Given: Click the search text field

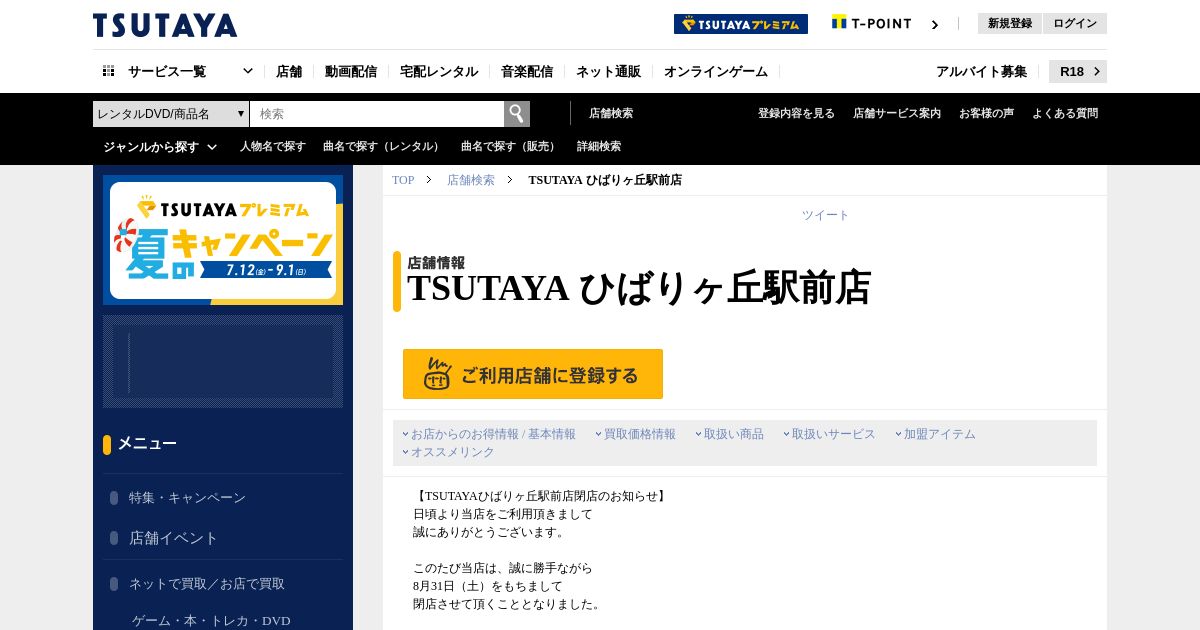Looking at the screenshot, I should click(x=377, y=113).
